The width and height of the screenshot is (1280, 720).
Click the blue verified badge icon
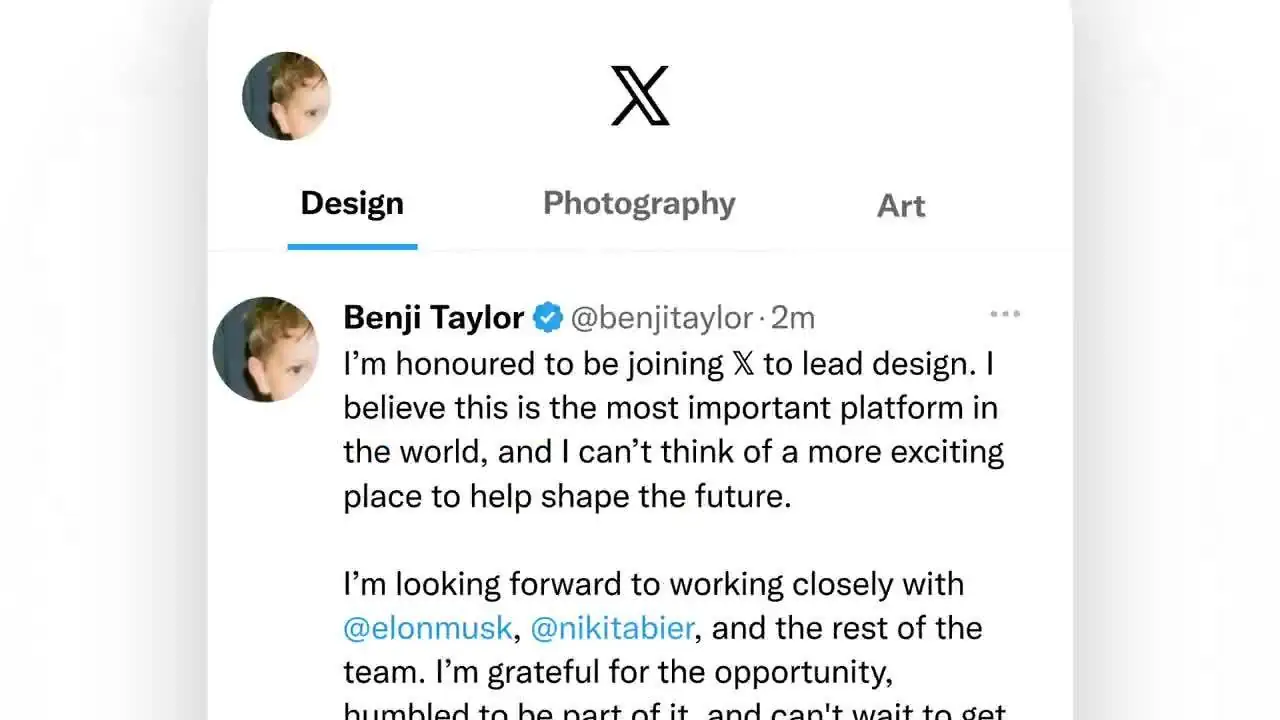548,318
